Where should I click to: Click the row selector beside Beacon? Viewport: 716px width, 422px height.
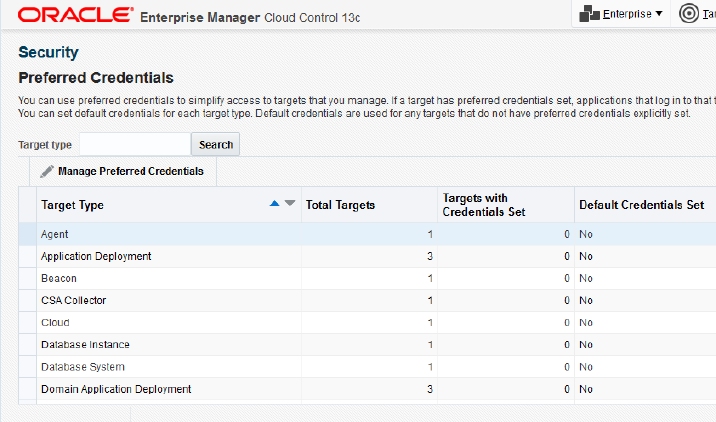point(27,278)
